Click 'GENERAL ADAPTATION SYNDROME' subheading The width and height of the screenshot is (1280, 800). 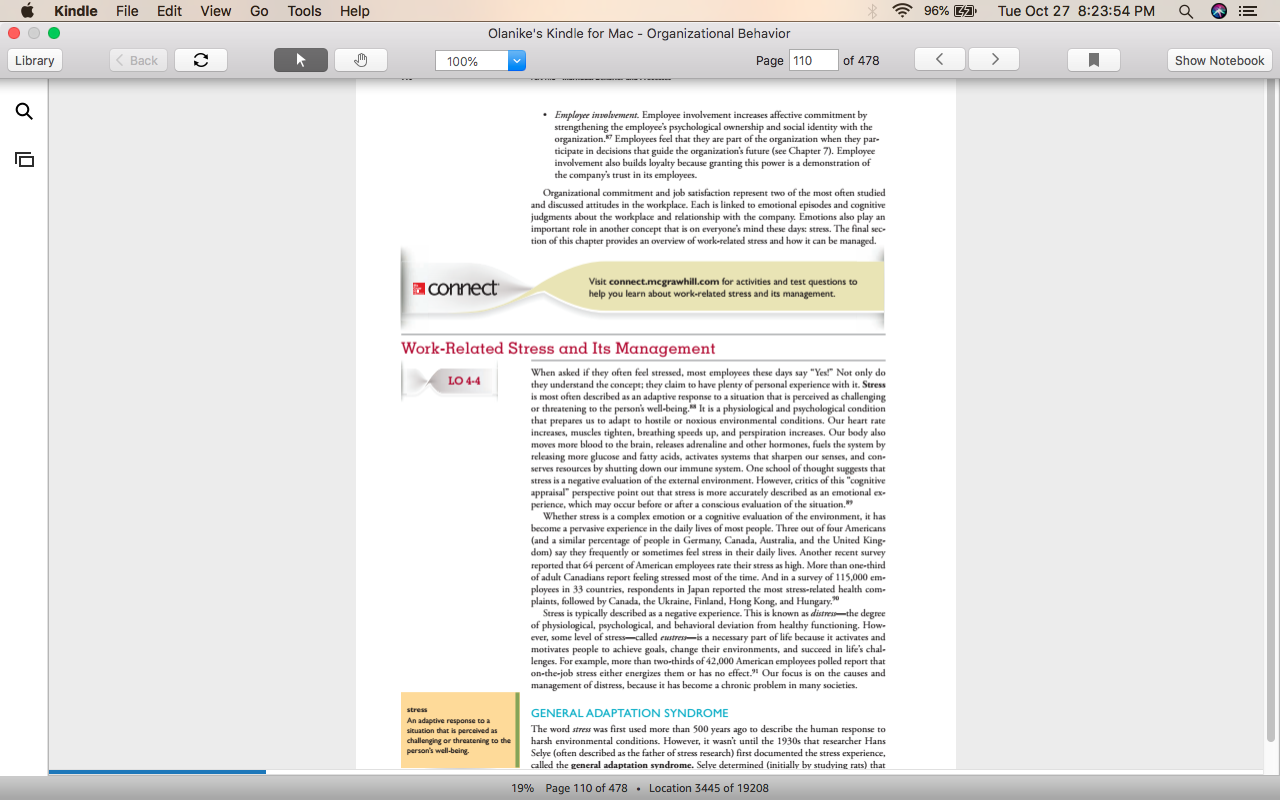[x=629, y=713]
